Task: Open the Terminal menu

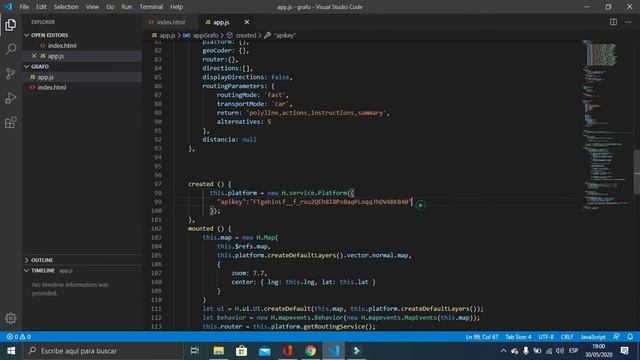Action: pos(151,7)
